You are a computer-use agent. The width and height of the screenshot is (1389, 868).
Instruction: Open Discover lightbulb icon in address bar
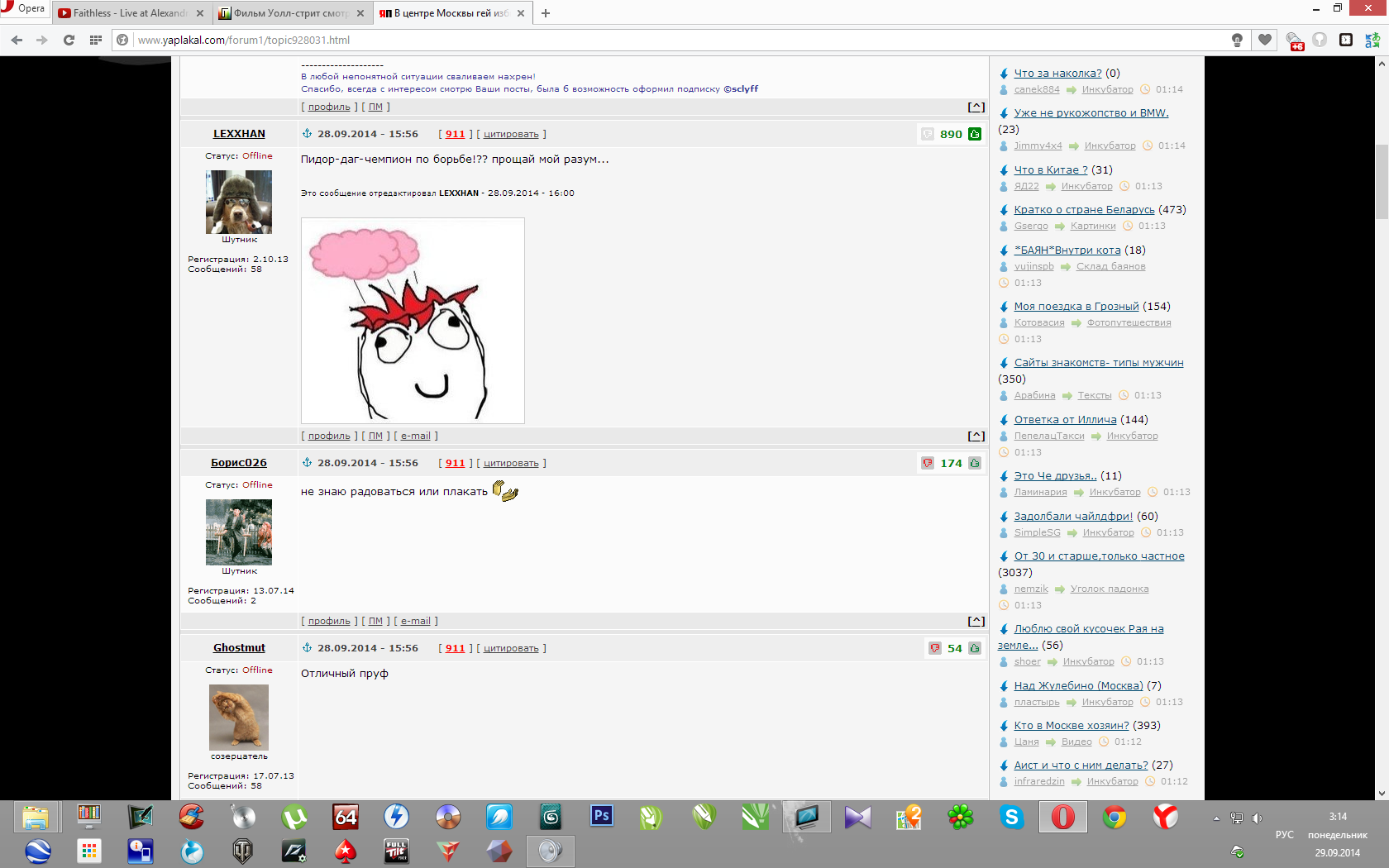point(1237,40)
